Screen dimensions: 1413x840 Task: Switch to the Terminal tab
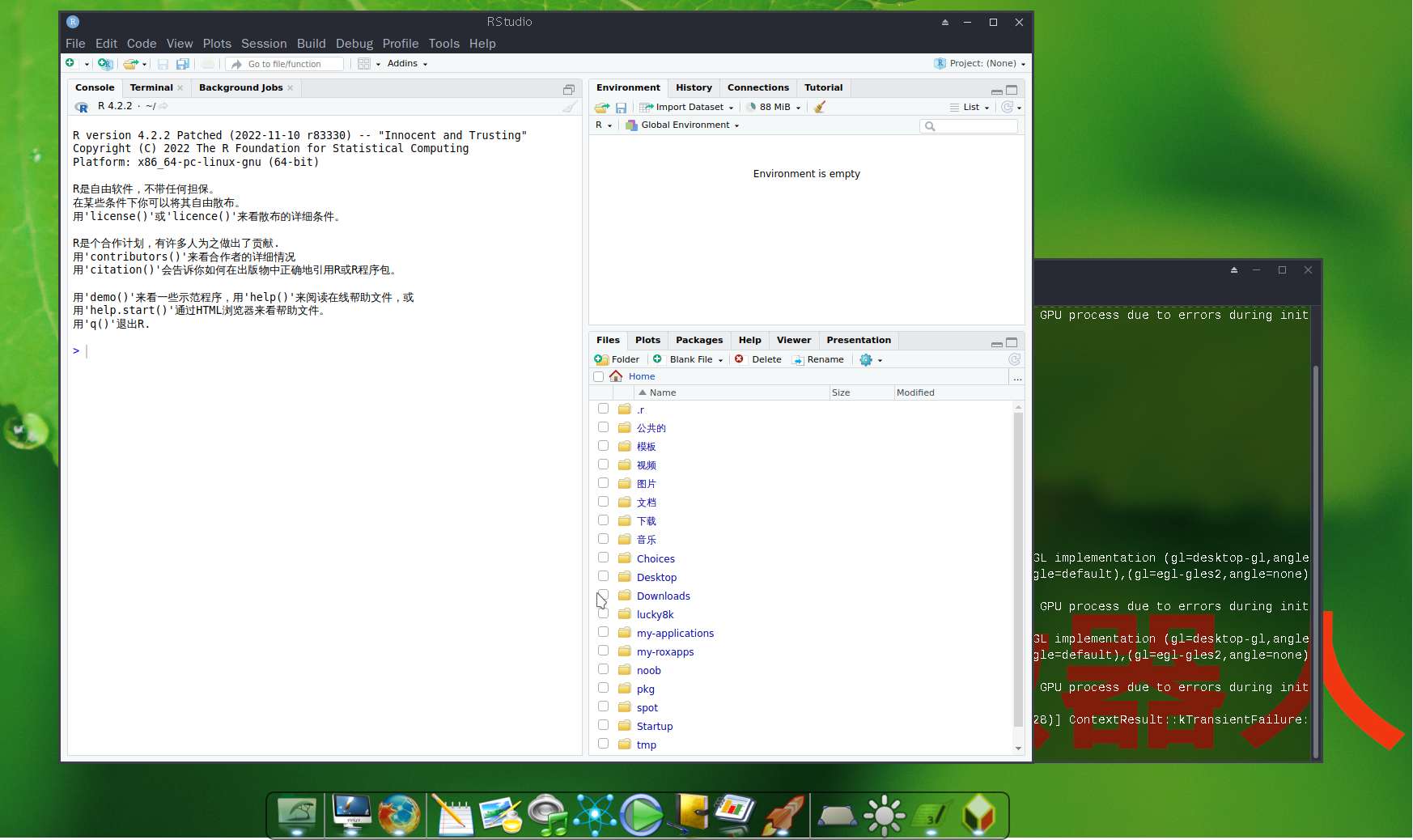click(151, 87)
